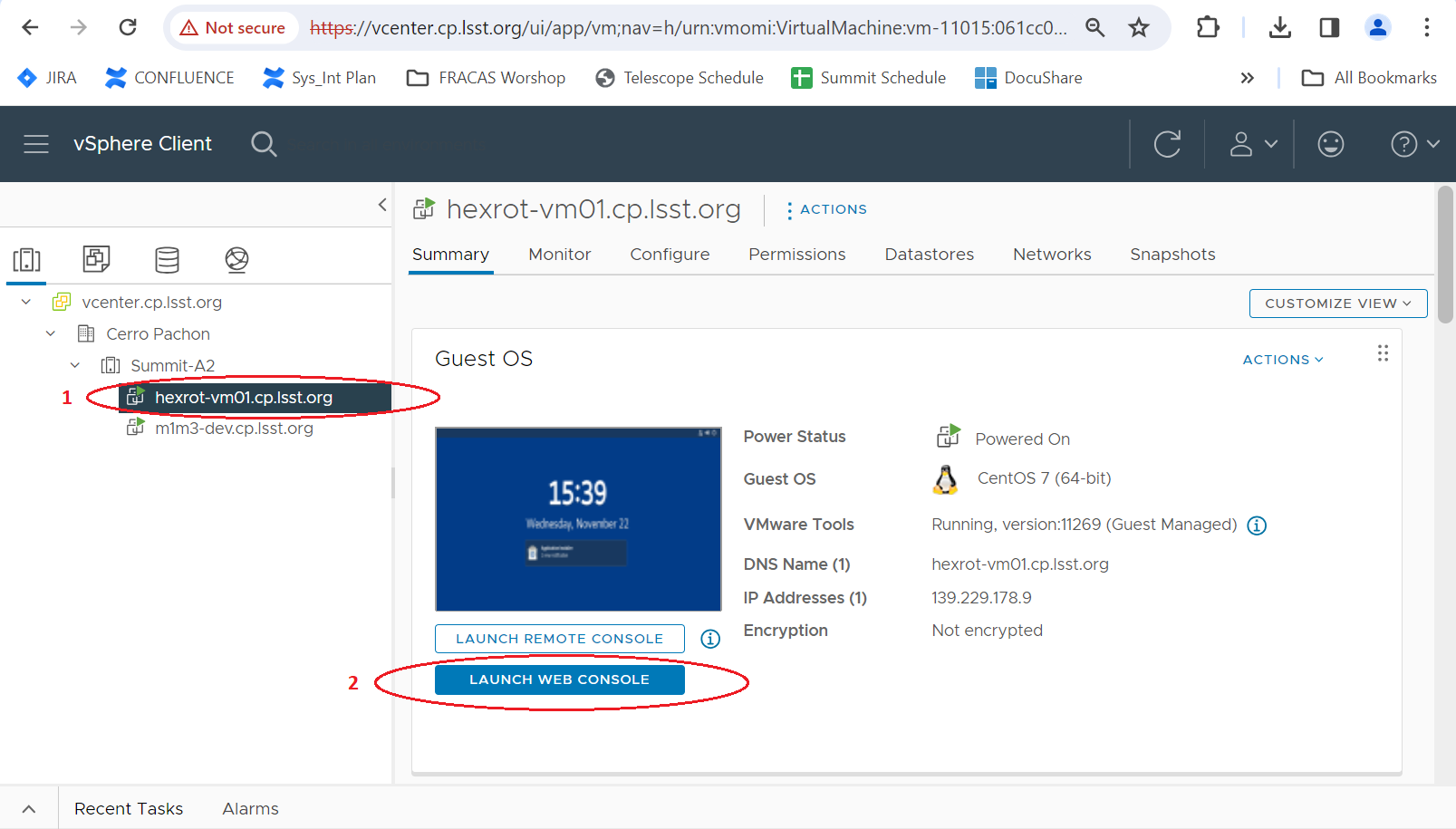The height and width of the screenshot is (829, 1456).
Task: Collapse the Cerro Pachon tree node
Action: pyautogui.click(x=51, y=333)
